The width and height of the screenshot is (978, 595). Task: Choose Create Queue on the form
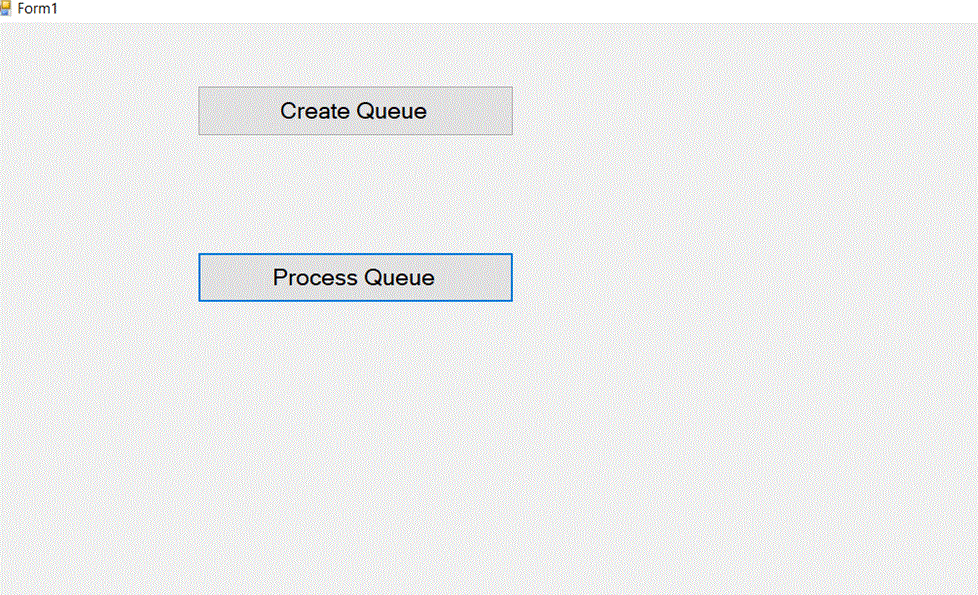point(355,111)
